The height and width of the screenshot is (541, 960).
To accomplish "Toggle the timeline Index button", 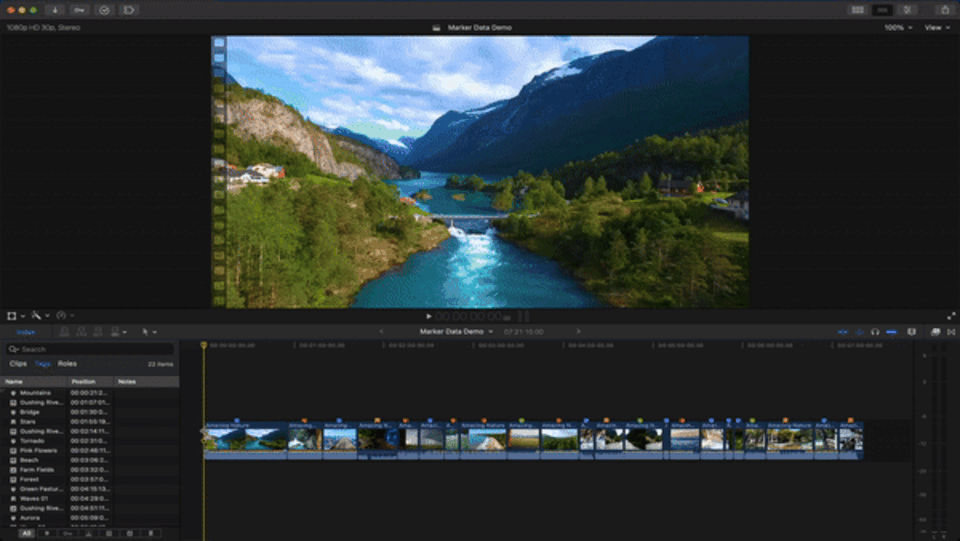I will (26, 332).
